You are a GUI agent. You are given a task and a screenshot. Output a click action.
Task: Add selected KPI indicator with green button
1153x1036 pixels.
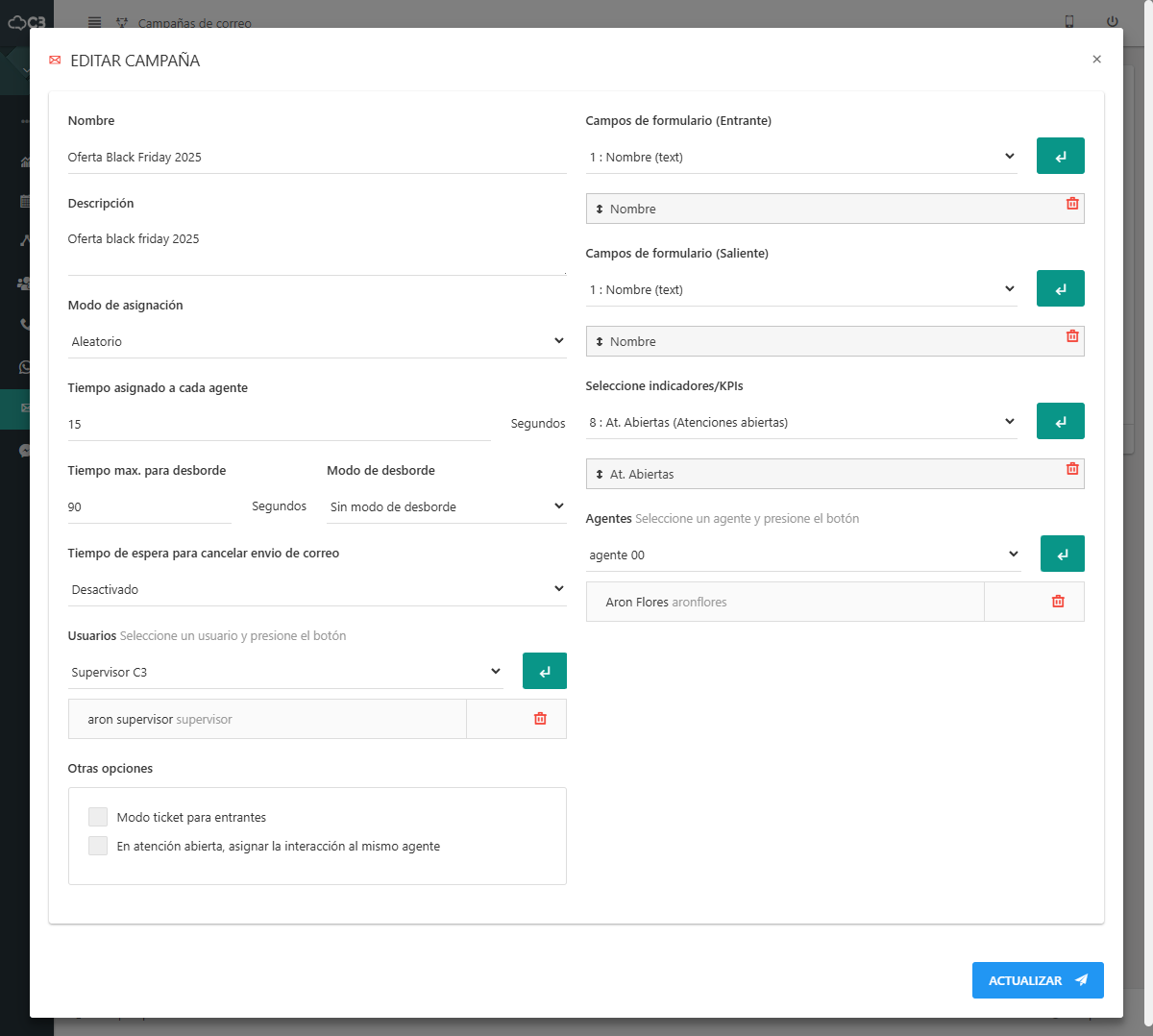pyautogui.click(x=1060, y=421)
